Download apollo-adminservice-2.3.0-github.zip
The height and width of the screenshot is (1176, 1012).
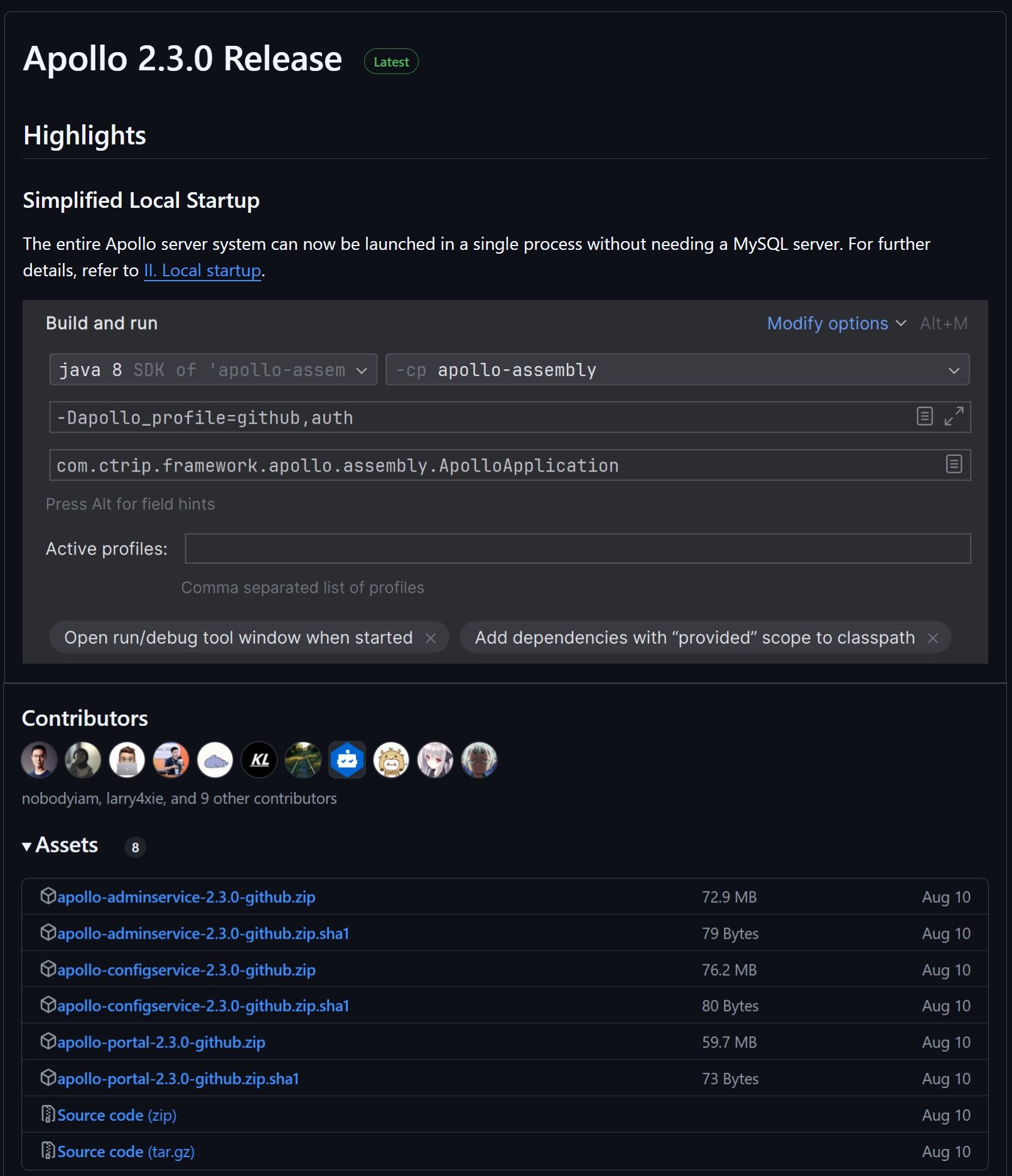(186, 897)
